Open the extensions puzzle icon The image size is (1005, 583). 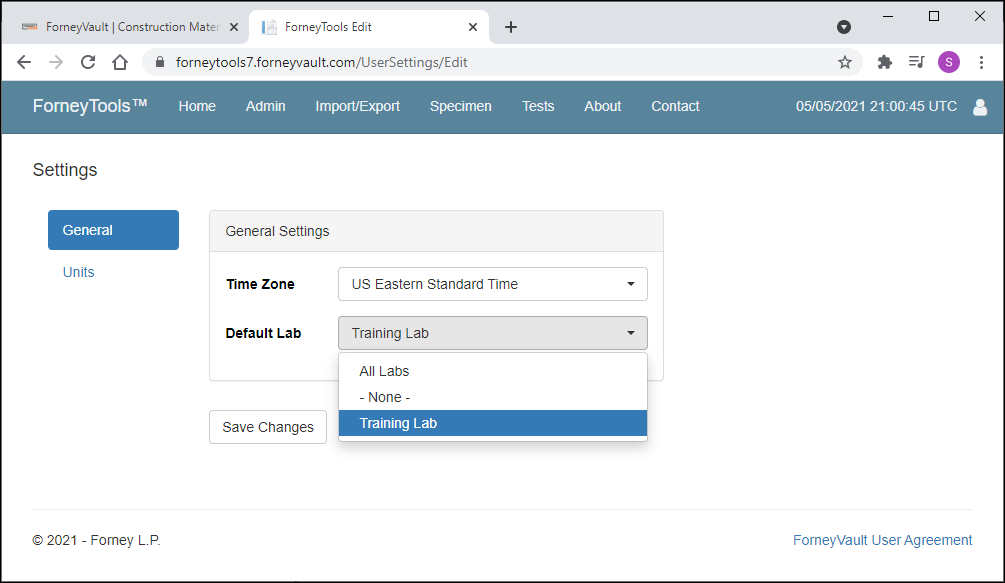coord(885,62)
